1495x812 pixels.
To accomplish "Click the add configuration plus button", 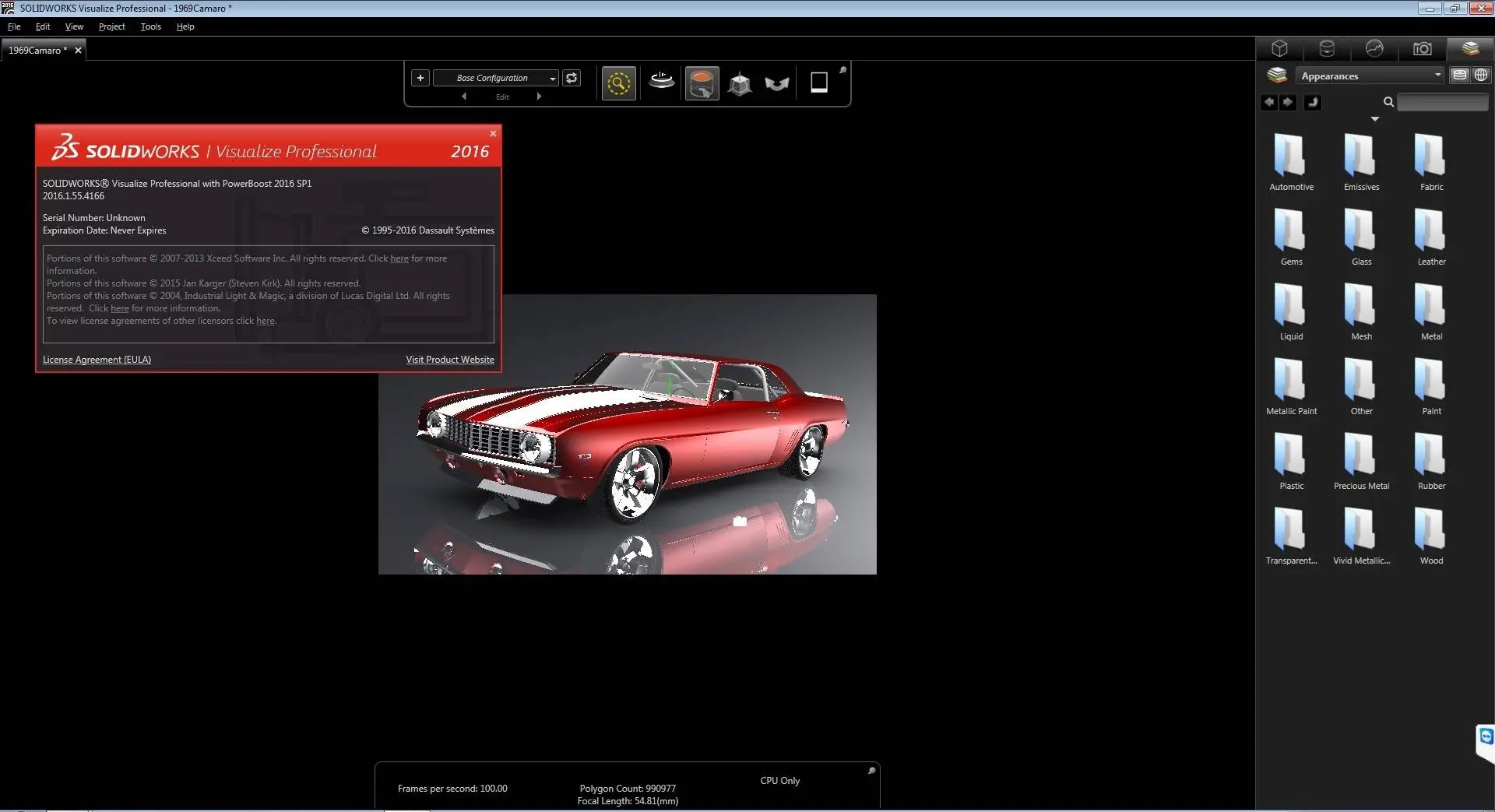I will (420, 78).
